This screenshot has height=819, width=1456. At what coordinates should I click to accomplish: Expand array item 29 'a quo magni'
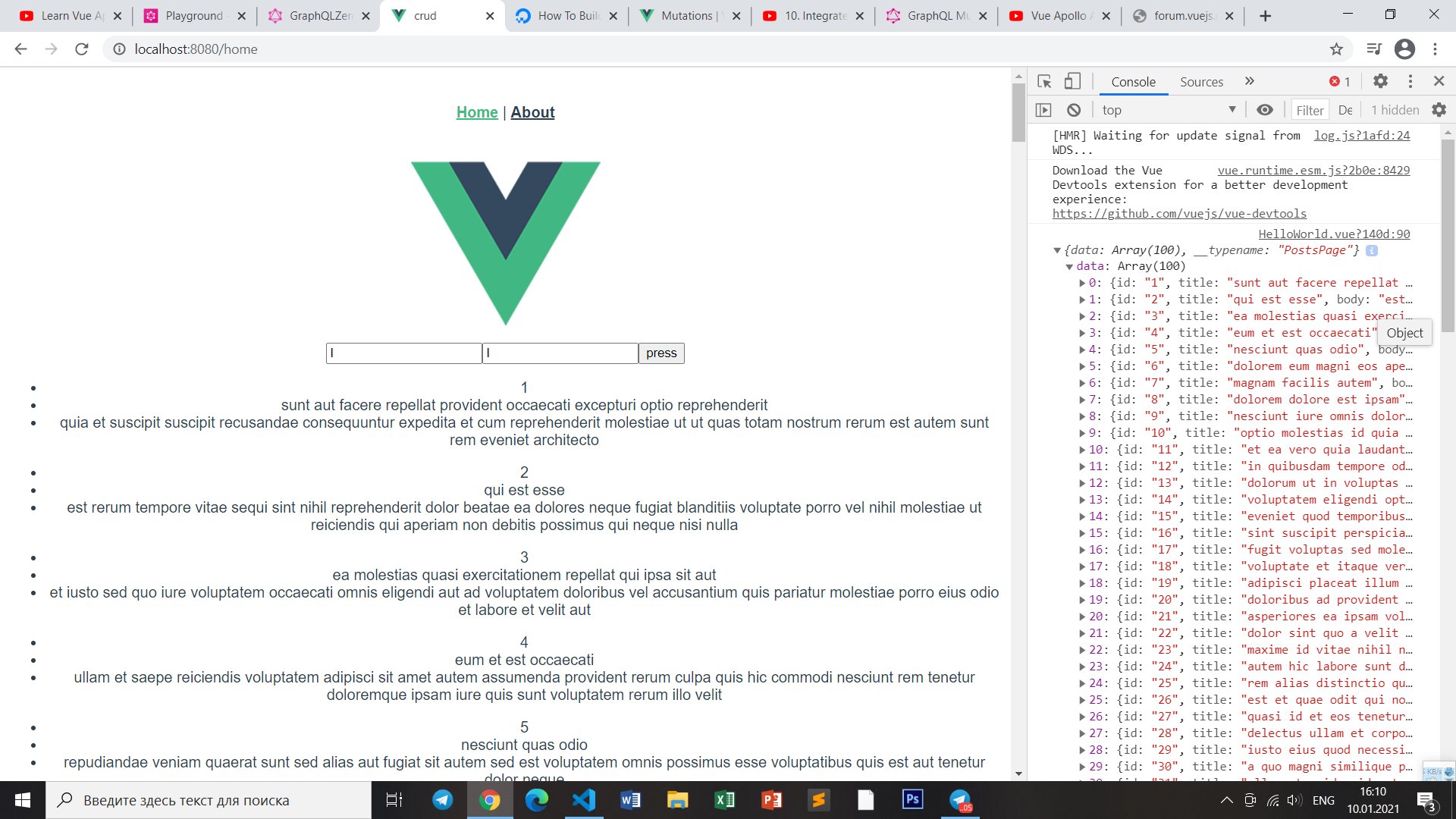pyautogui.click(x=1083, y=767)
